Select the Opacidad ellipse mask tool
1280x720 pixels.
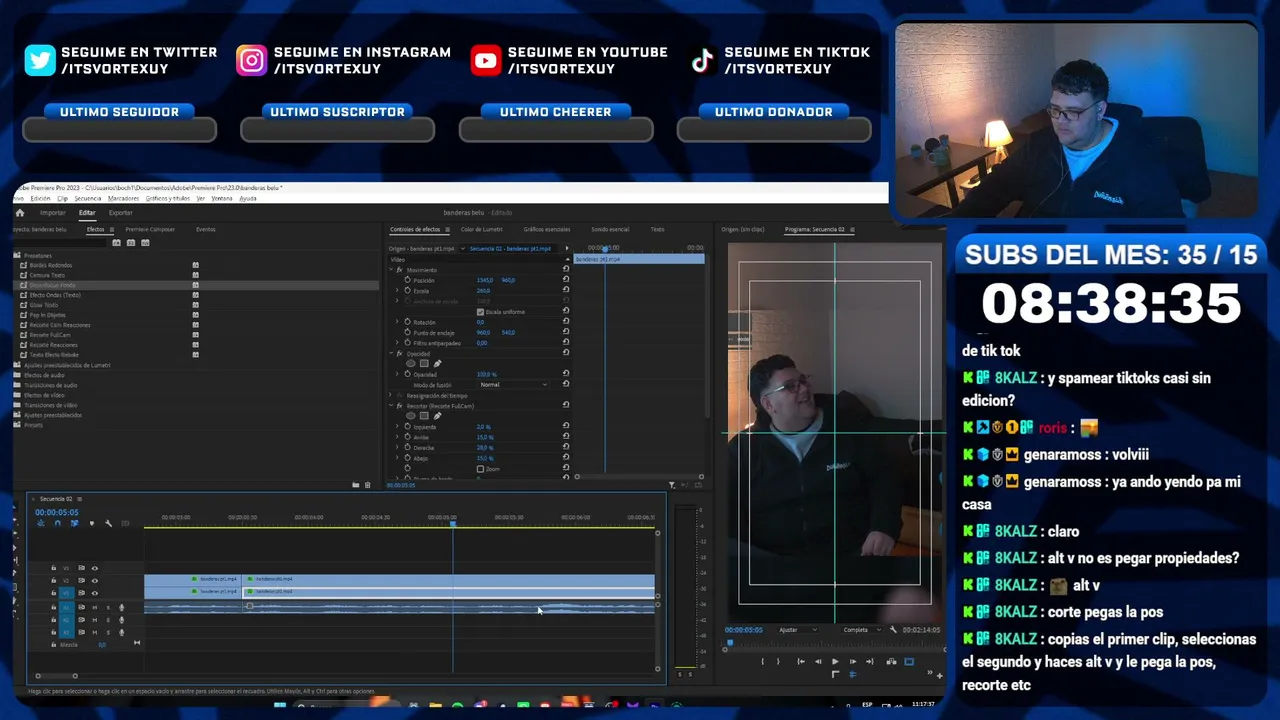(x=410, y=363)
